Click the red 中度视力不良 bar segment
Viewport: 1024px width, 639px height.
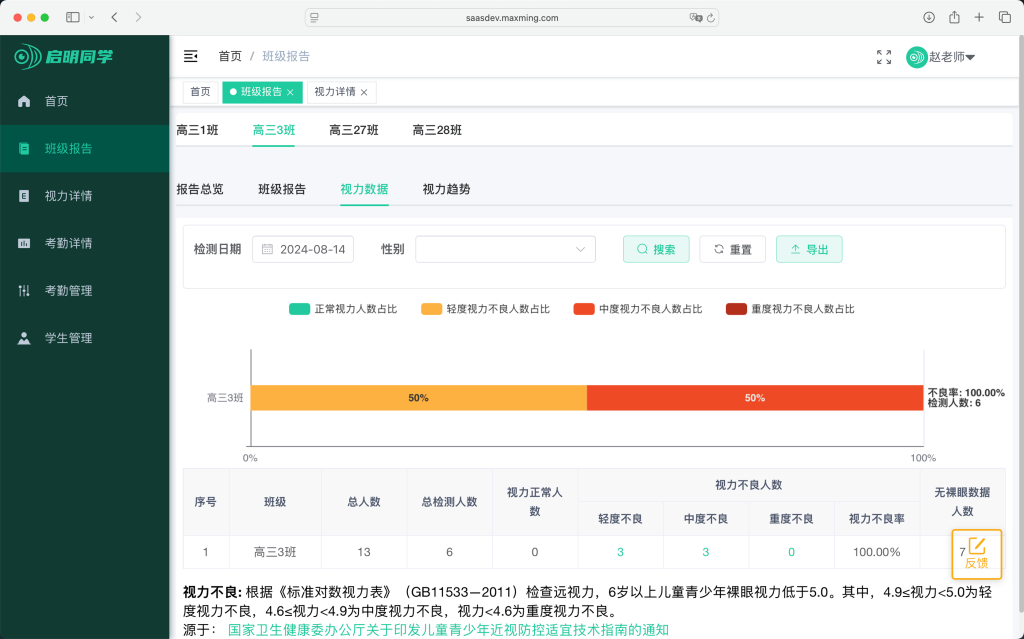754,397
